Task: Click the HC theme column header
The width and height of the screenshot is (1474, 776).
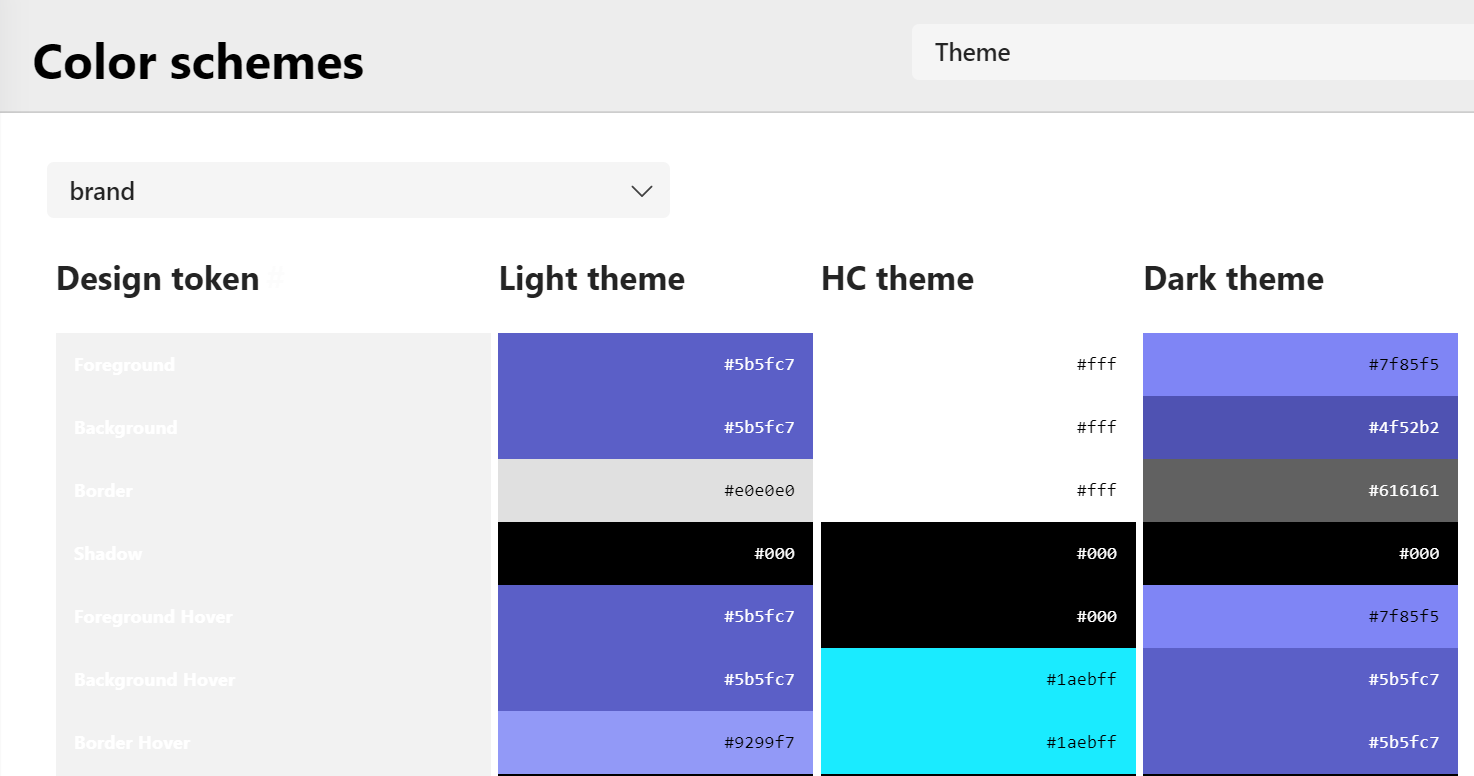Action: tap(897, 278)
